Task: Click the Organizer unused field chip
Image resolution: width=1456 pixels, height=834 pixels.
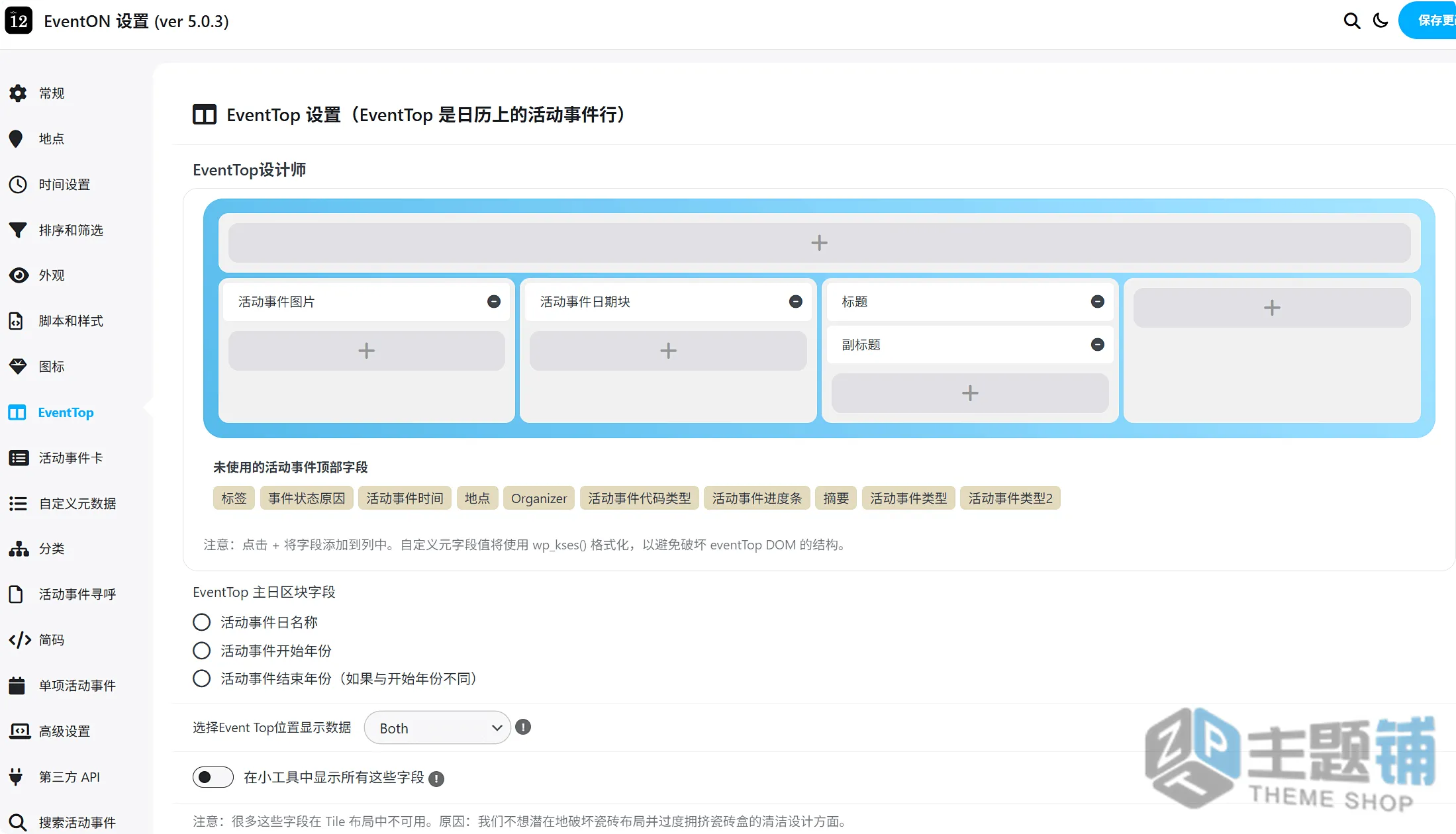Action: coord(539,498)
